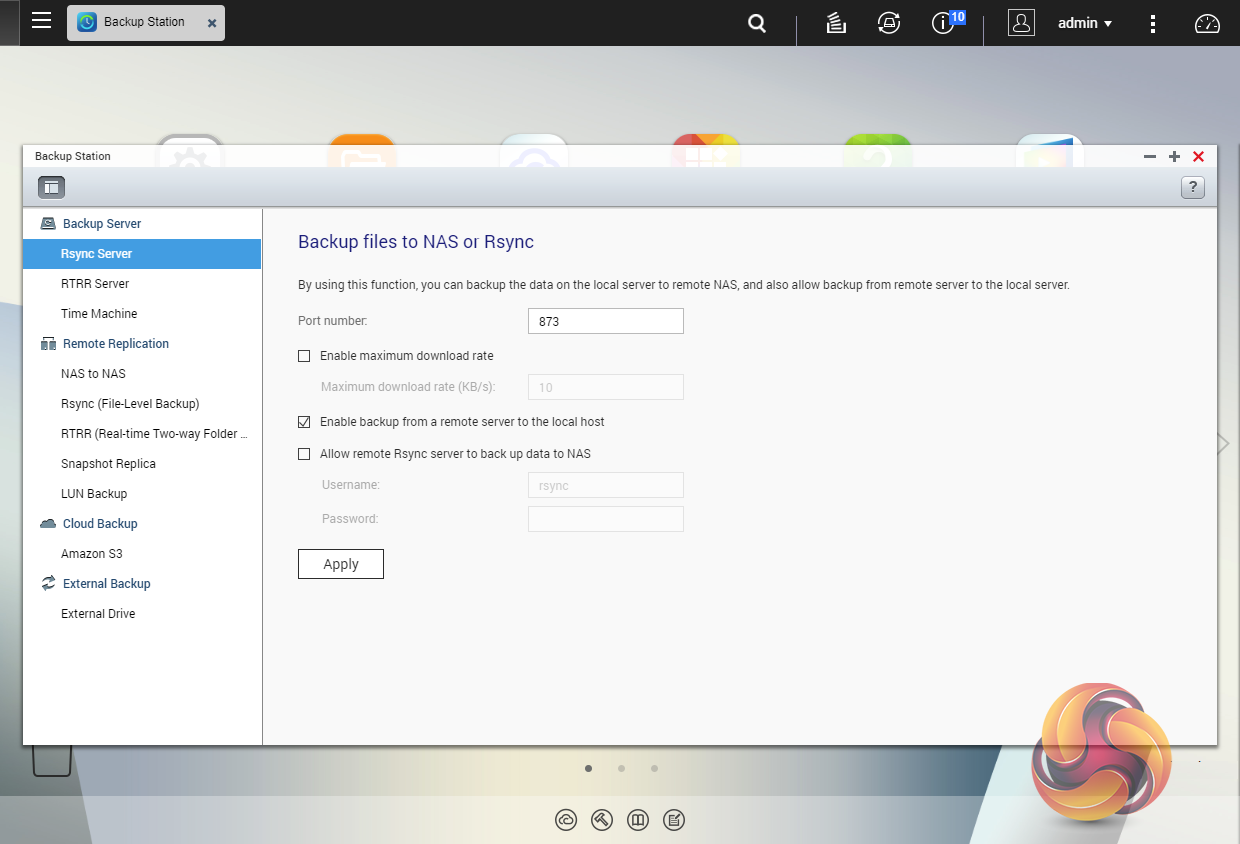Viewport: 1240px width, 844px height.
Task: Open Backup Station help question mark
Action: (x=1192, y=187)
